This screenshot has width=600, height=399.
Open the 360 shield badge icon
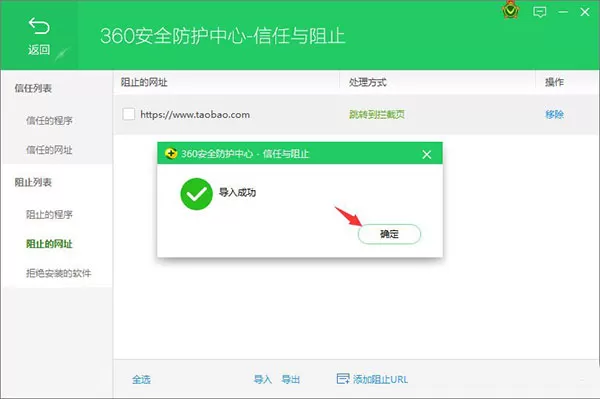510,10
